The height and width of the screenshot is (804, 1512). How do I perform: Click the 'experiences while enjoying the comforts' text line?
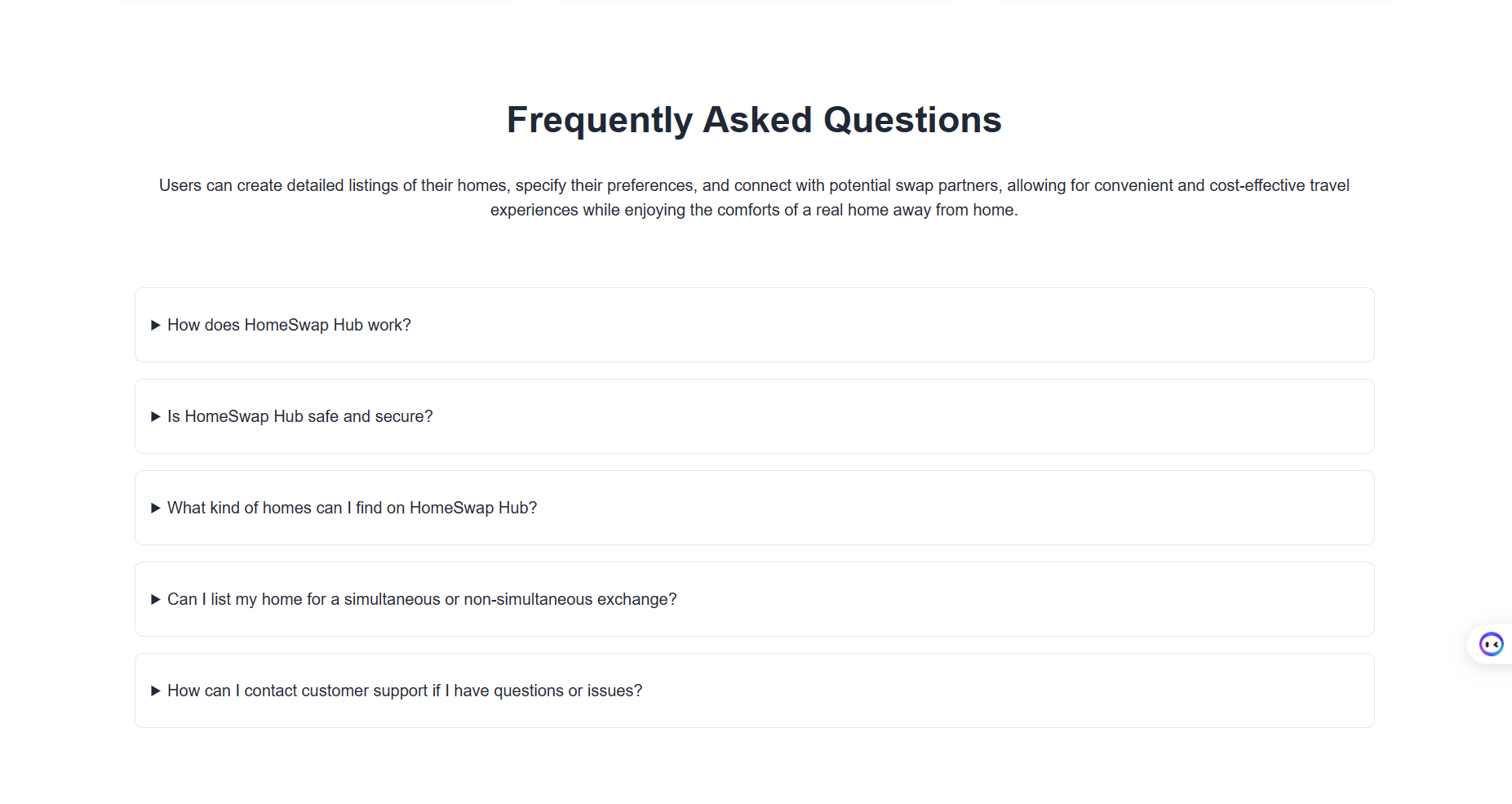click(x=754, y=210)
